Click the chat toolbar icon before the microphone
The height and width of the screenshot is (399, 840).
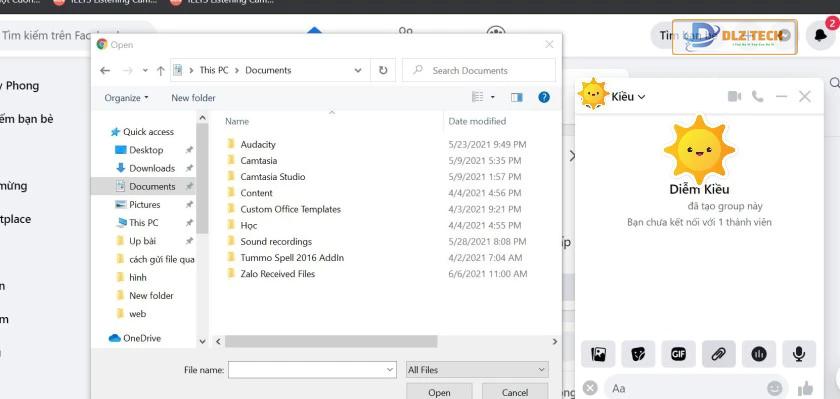tap(759, 354)
